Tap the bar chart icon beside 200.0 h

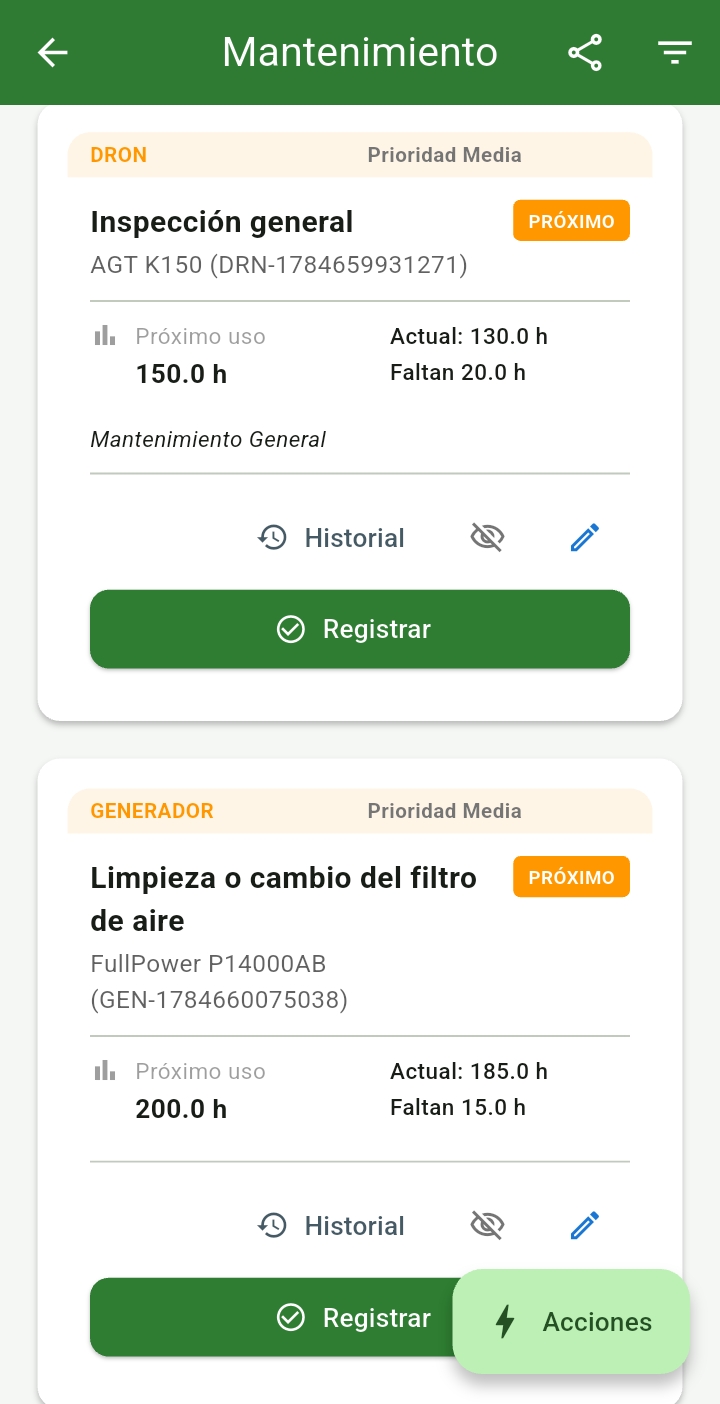point(105,1071)
